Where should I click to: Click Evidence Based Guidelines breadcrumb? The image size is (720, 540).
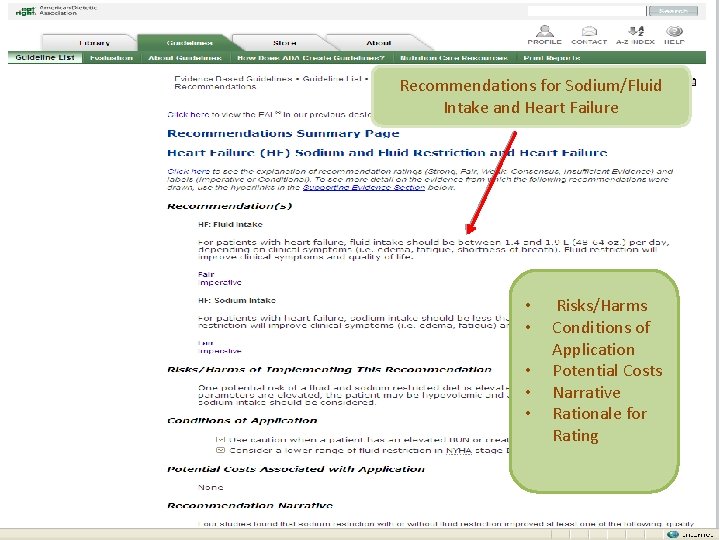click(x=233, y=79)
